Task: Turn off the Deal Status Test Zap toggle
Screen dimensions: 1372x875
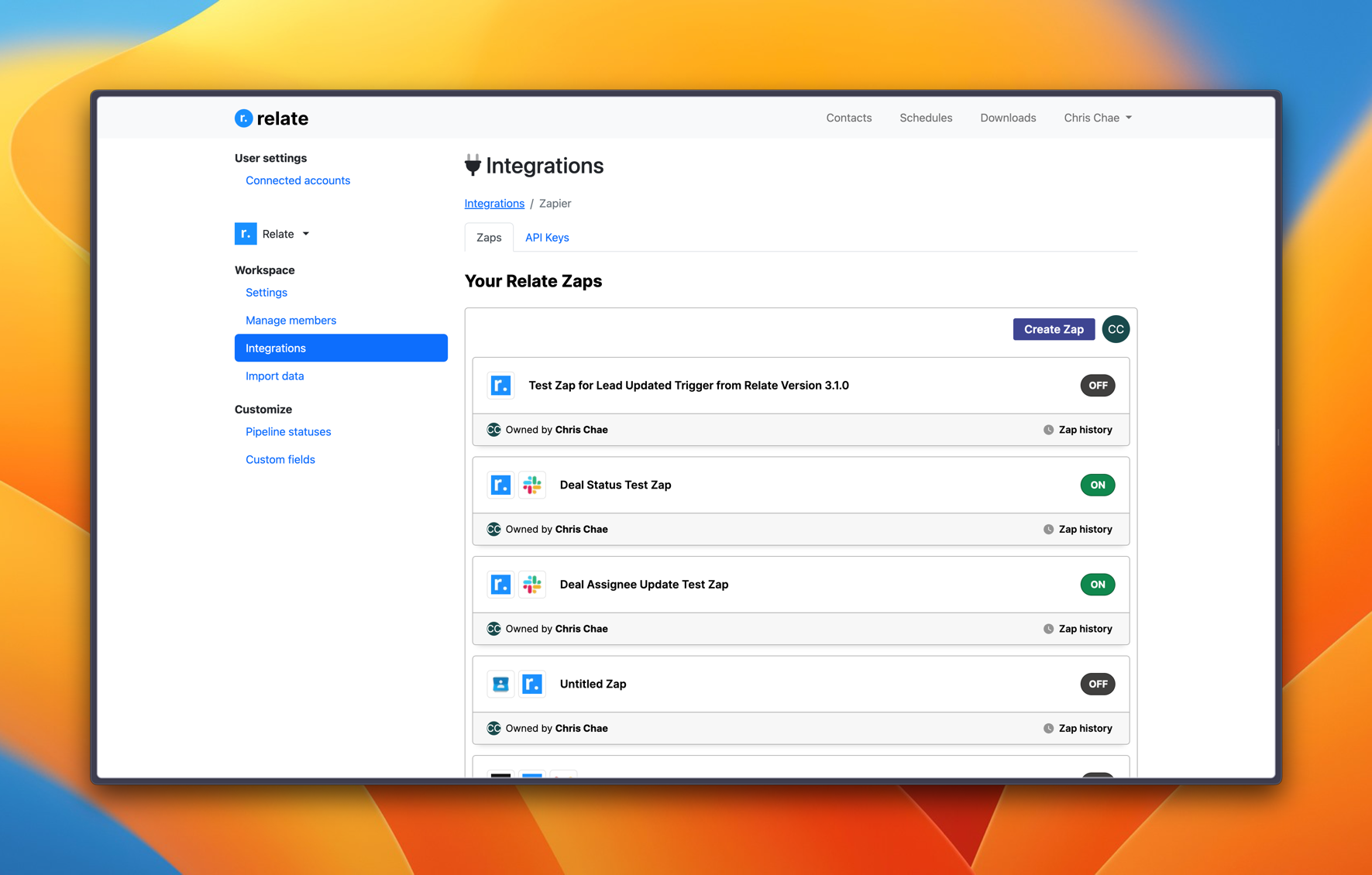Action: coord(1098,485)
